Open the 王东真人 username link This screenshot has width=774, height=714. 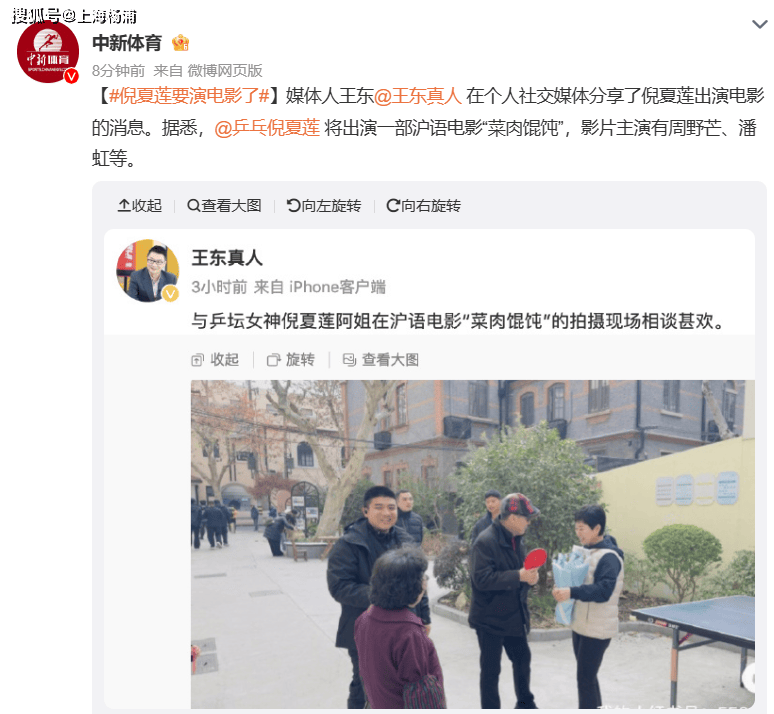pos(227,258)
